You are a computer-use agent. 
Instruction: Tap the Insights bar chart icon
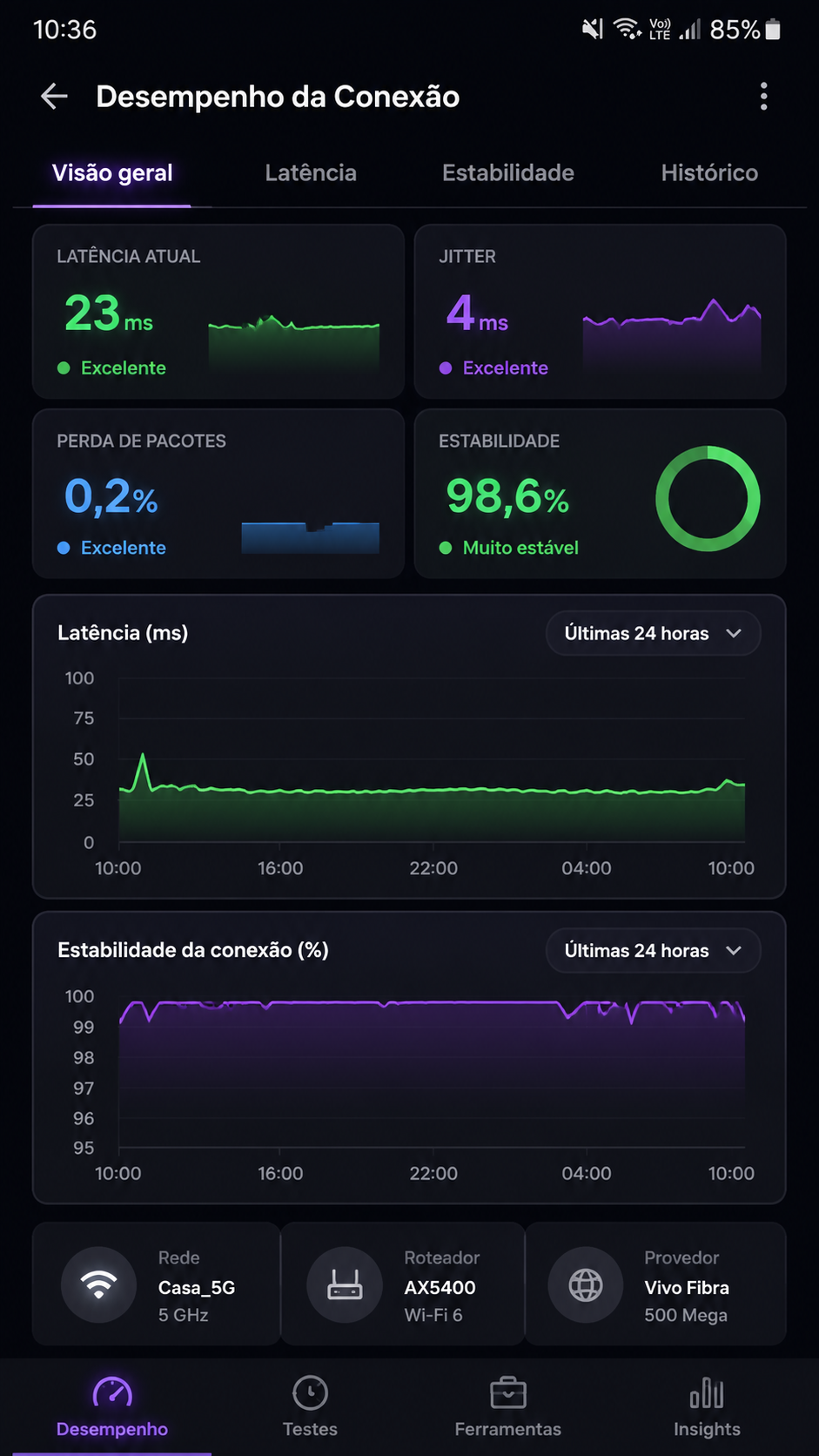[x=707, y=1392]
